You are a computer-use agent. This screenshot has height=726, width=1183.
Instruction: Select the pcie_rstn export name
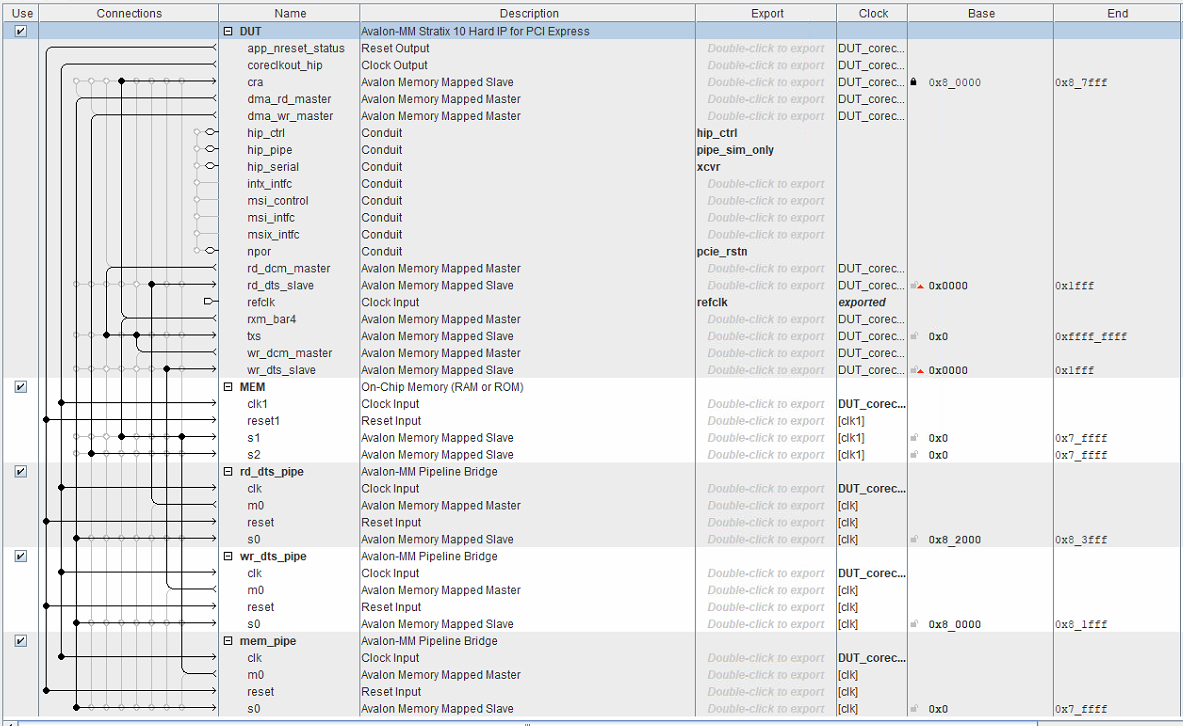[721, 252]
